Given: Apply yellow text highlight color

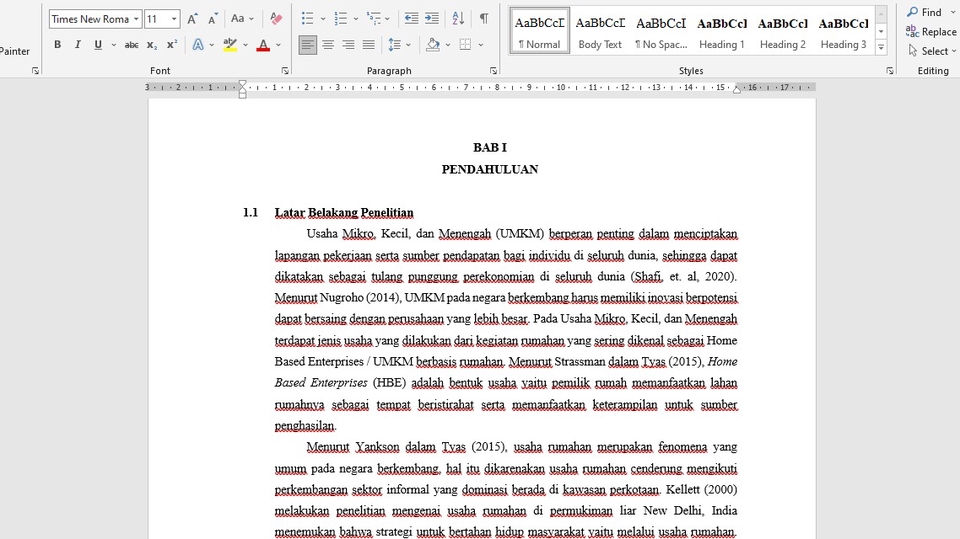Looking at the screenshot, I should coord(230,45).
